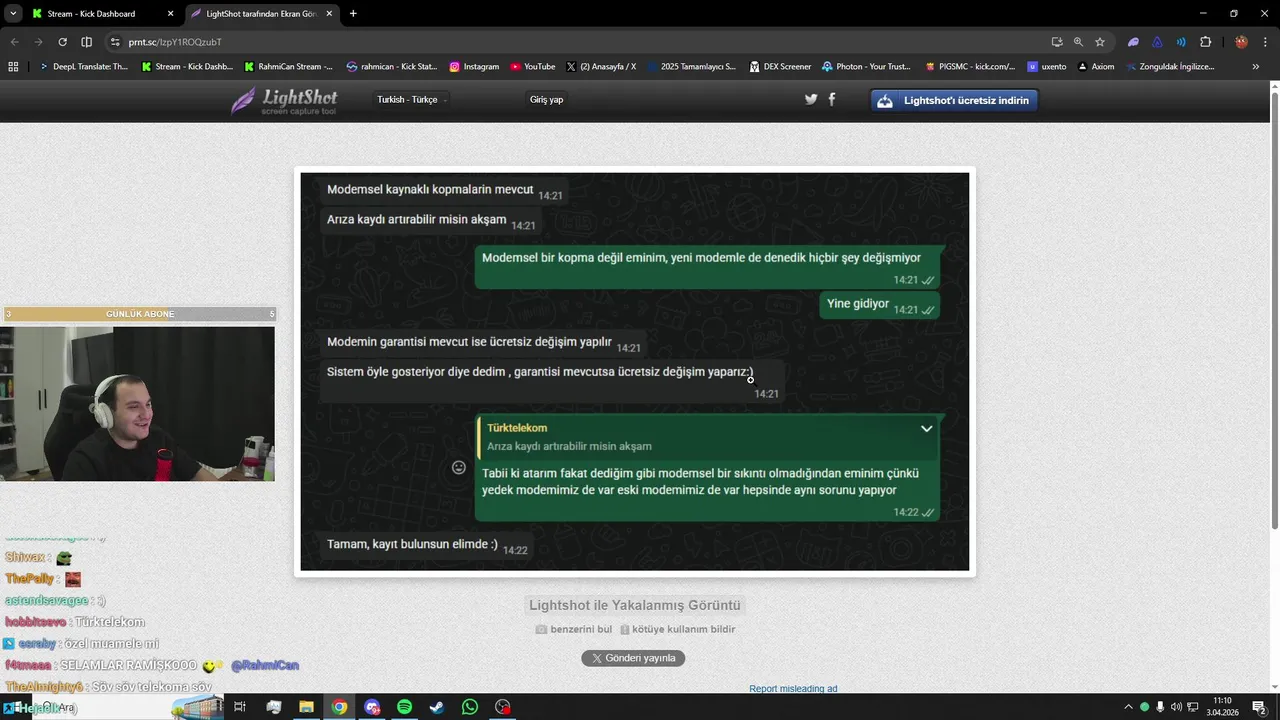The image size is (1280, 720).
Task: Open the YouTube bookmark
Action: tap(533, 67)
